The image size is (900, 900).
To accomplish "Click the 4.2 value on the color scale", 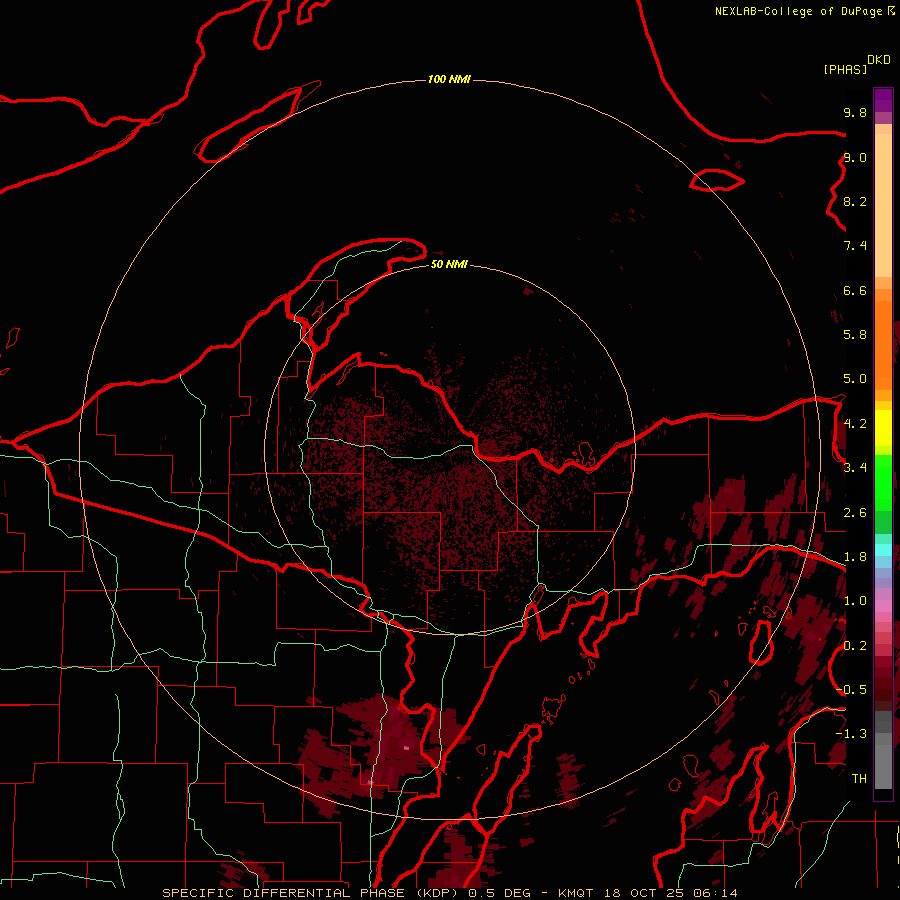I will [x=855, y=424].
